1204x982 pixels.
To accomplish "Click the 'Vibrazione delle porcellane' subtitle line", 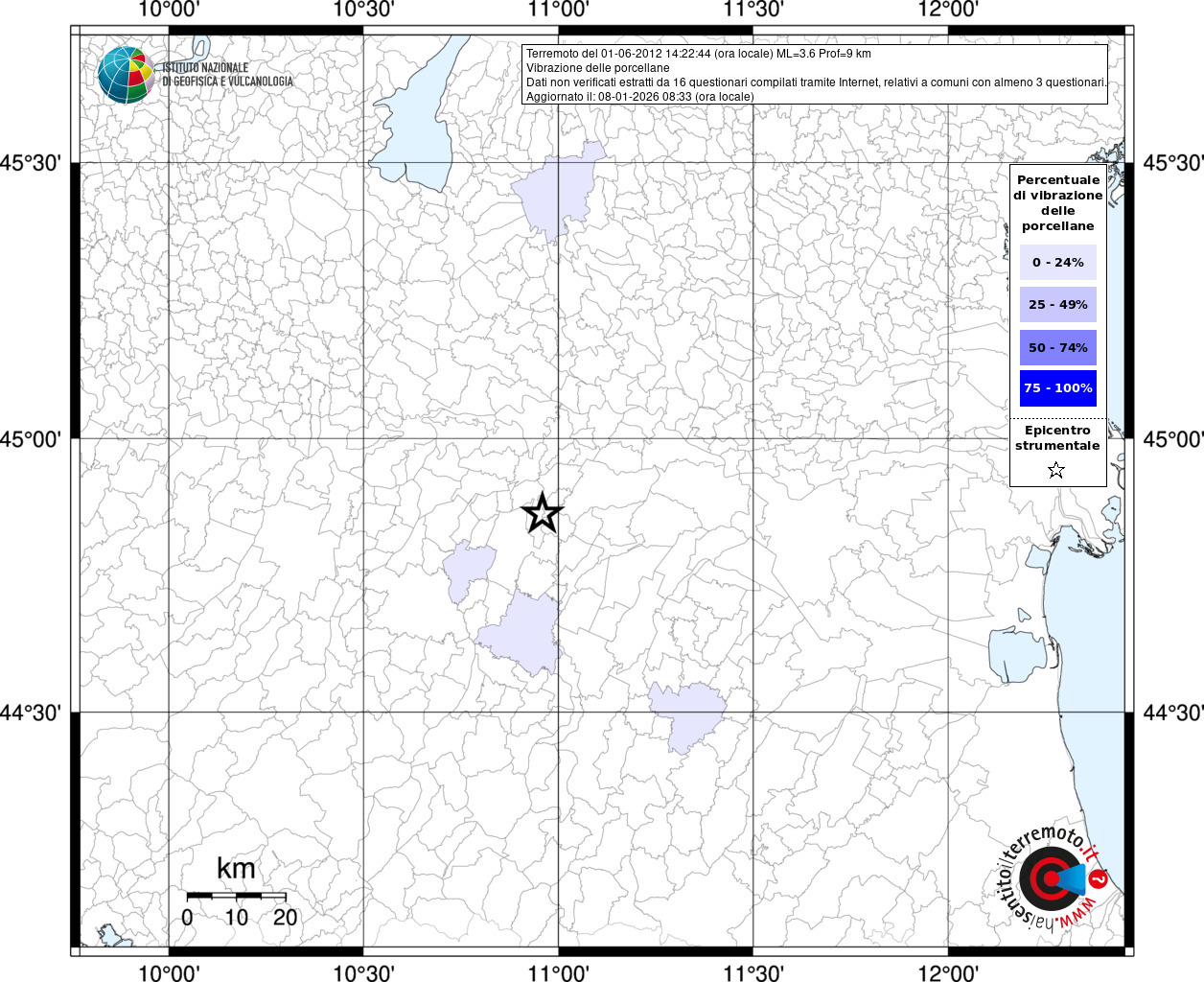I will [598, 68].
